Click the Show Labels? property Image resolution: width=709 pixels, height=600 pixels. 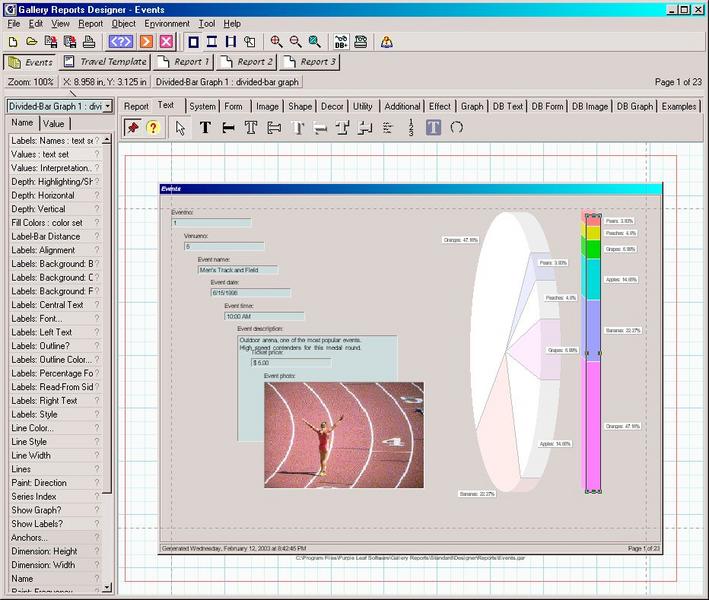pyautogui.click(x=55, y=524)
